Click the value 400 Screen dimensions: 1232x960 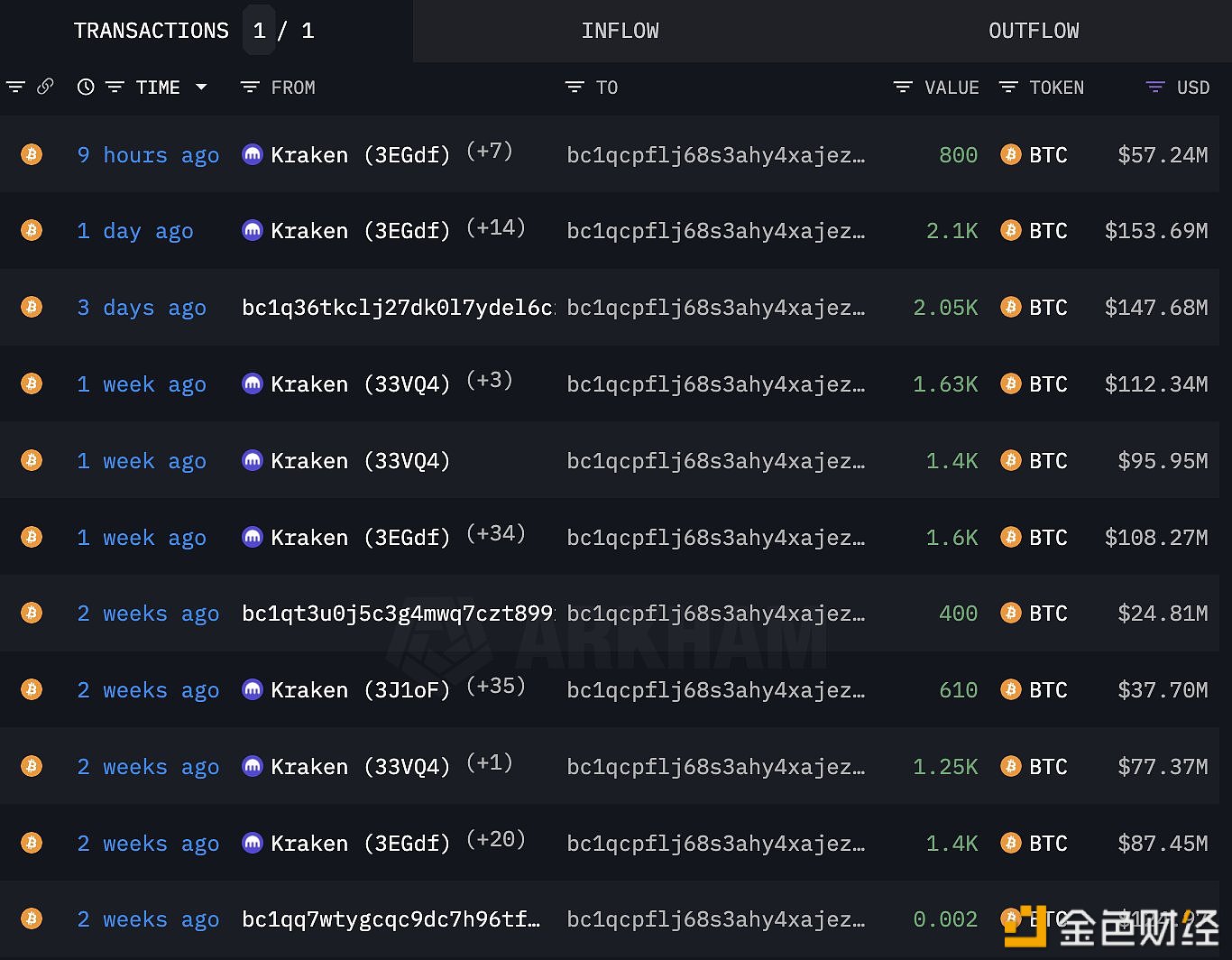pyautogui.click(x=959, y=614)
